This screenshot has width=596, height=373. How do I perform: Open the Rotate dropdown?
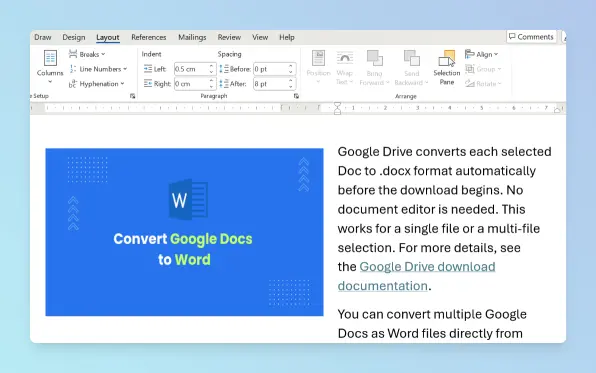coord(483,84)
